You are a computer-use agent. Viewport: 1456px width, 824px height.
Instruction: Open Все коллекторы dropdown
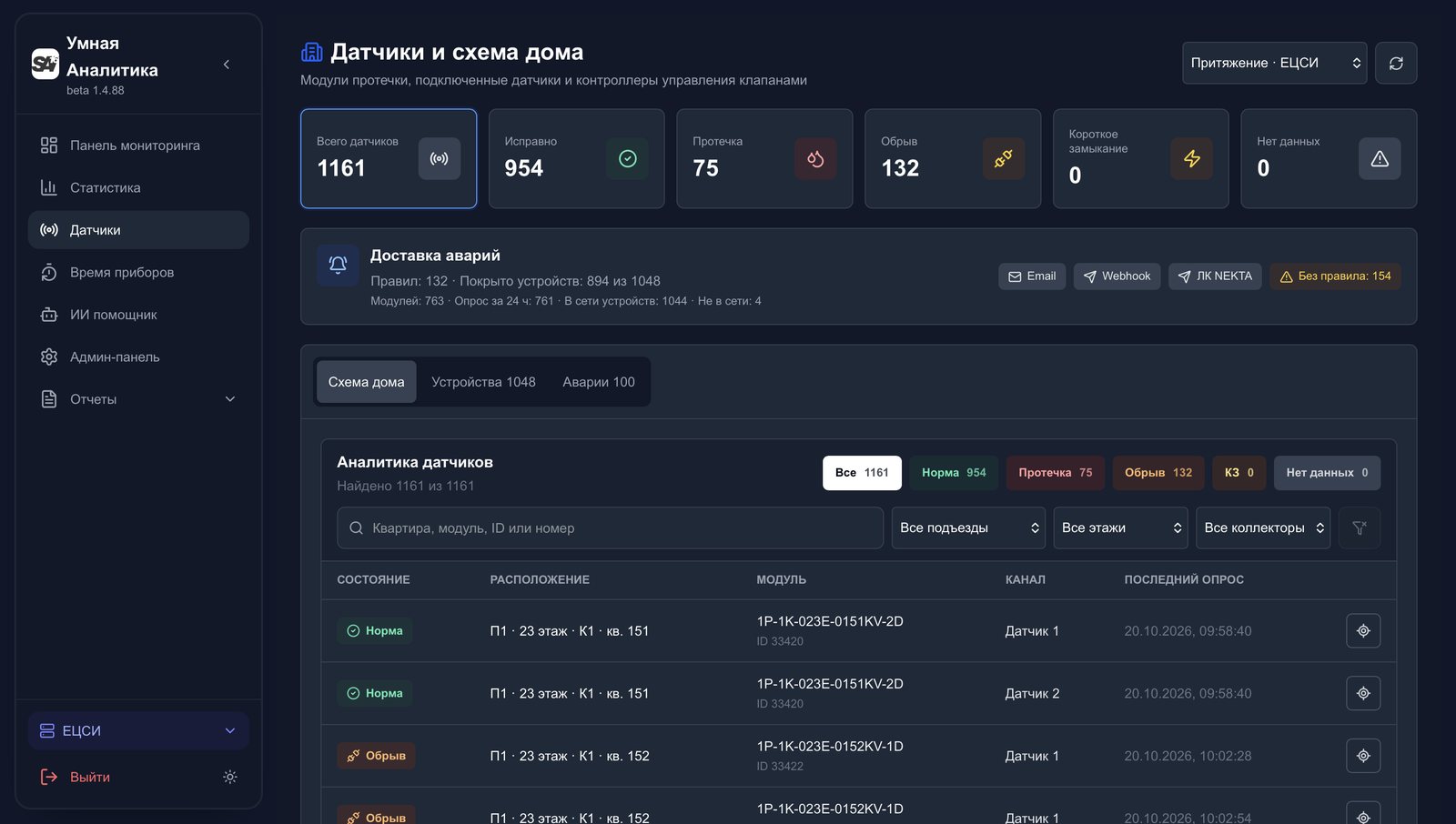pos(1263,528)
